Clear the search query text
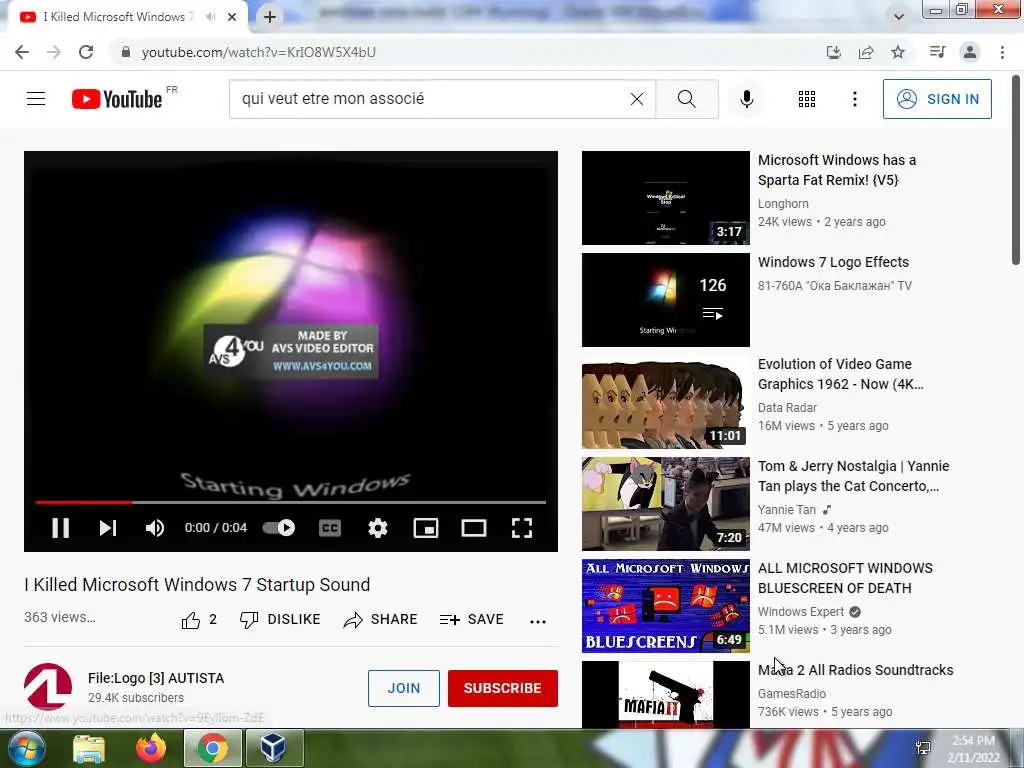Screen dimensions: 1024x768 click(x=637, y=99)
